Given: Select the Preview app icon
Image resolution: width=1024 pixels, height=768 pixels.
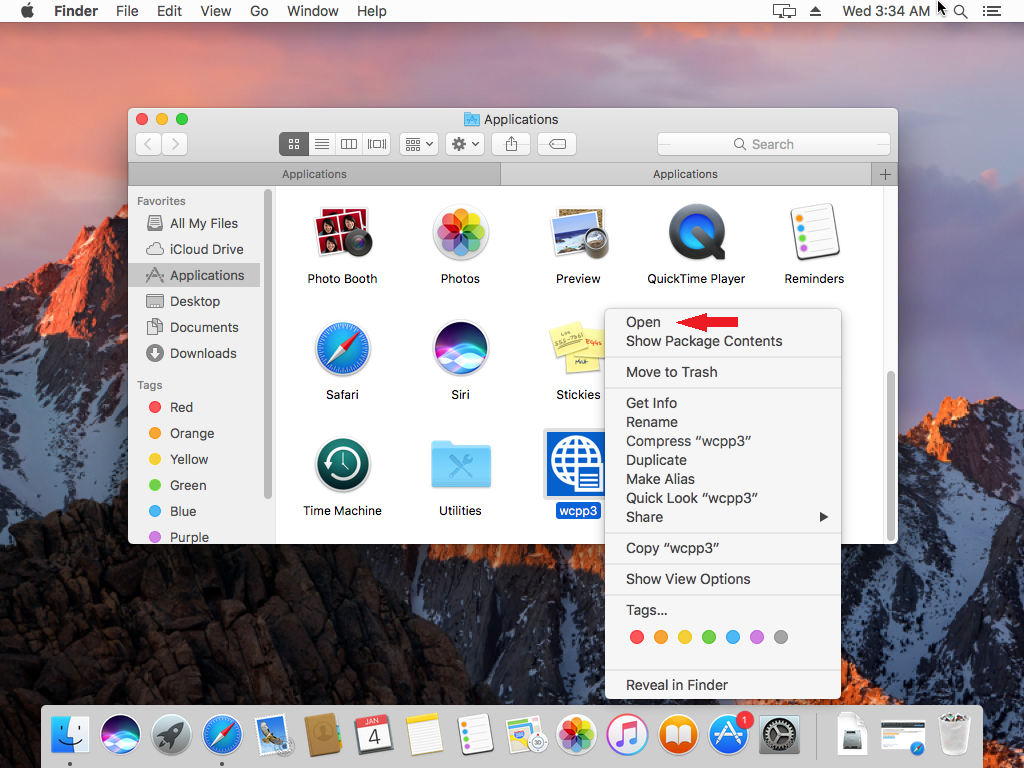Looking at the screenshot, I should (x=579, y=232).
